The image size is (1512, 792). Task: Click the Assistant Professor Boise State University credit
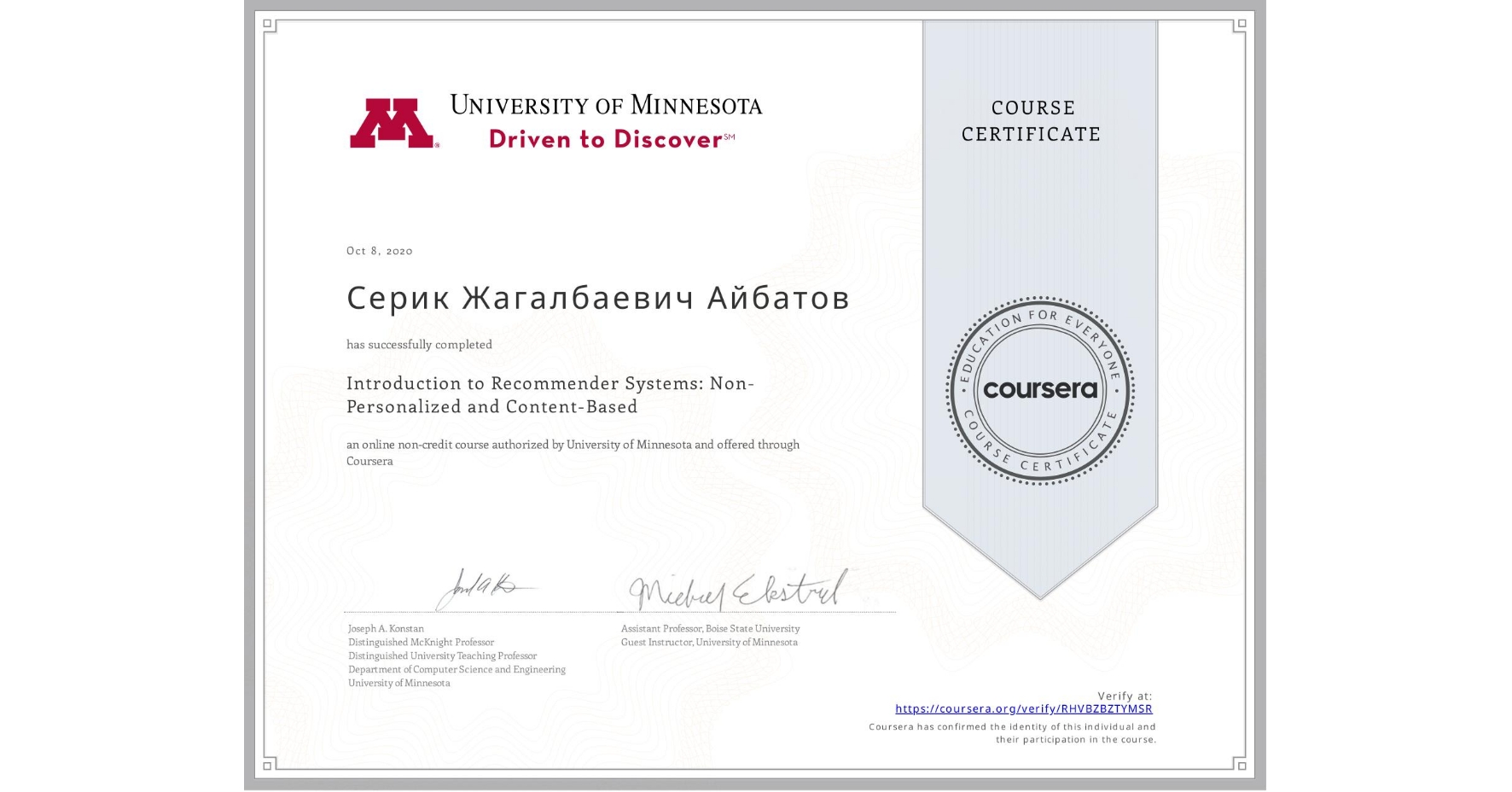(709, 628)
